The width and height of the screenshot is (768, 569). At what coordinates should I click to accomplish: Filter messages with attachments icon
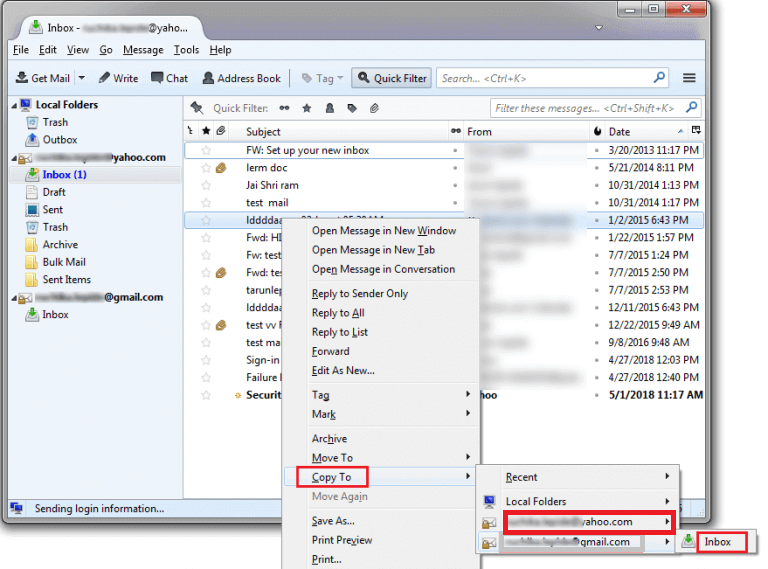click(x=372, y=108)
